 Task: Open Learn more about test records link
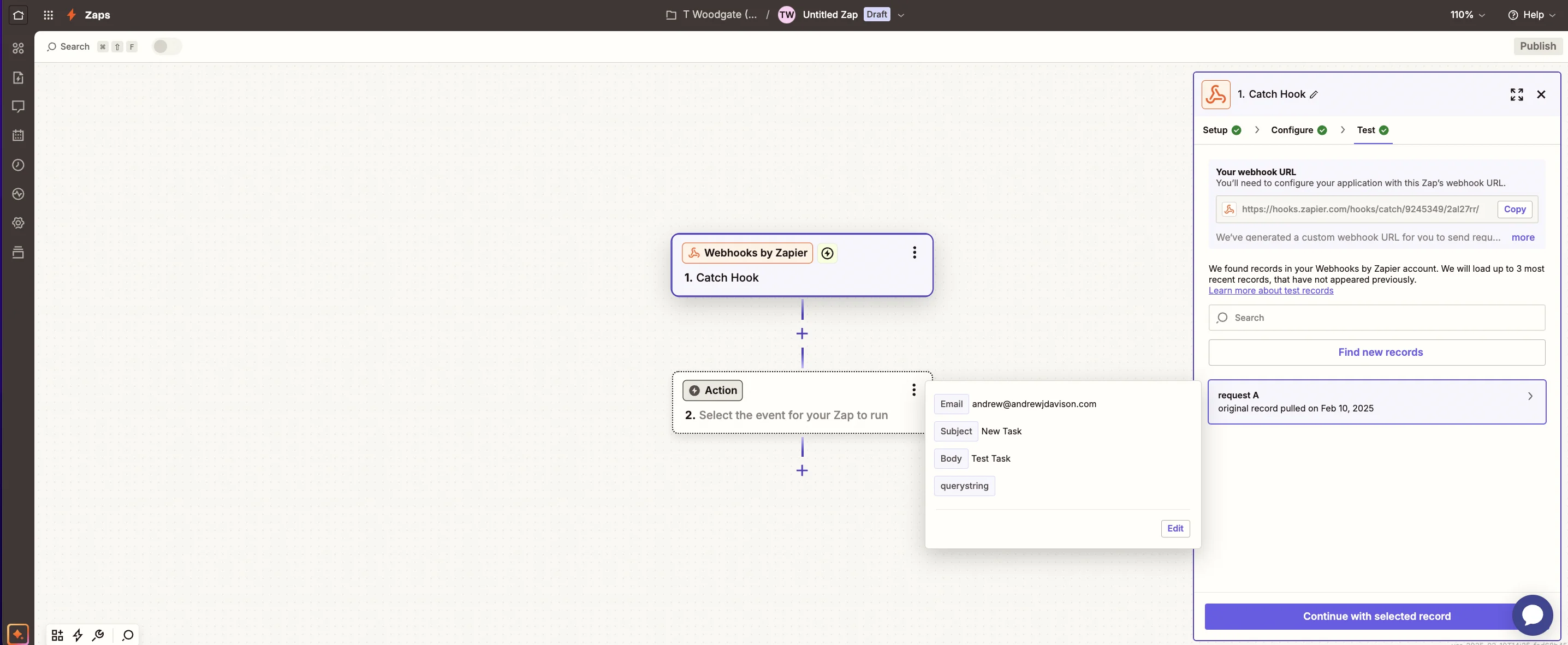[1270, 291]
